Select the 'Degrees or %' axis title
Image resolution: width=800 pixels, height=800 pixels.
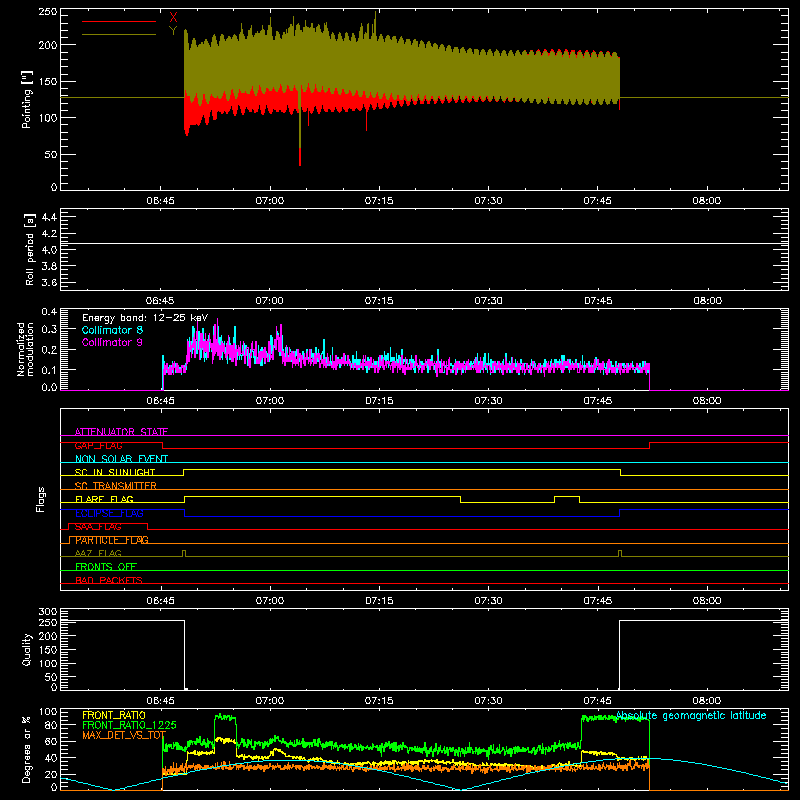pyautogui.click(x=27, y=749)
